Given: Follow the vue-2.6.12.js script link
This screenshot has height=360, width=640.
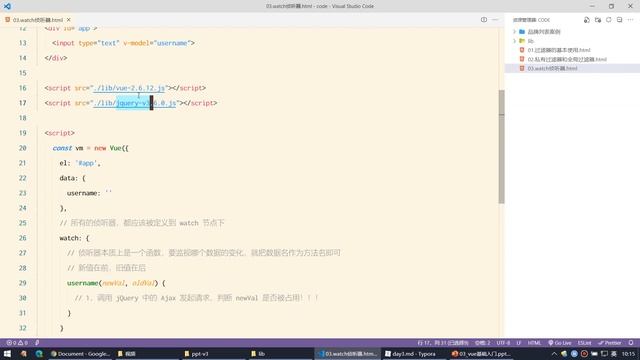Looking at the screenshot, I should pyautogui.click(x=129, y=88).
